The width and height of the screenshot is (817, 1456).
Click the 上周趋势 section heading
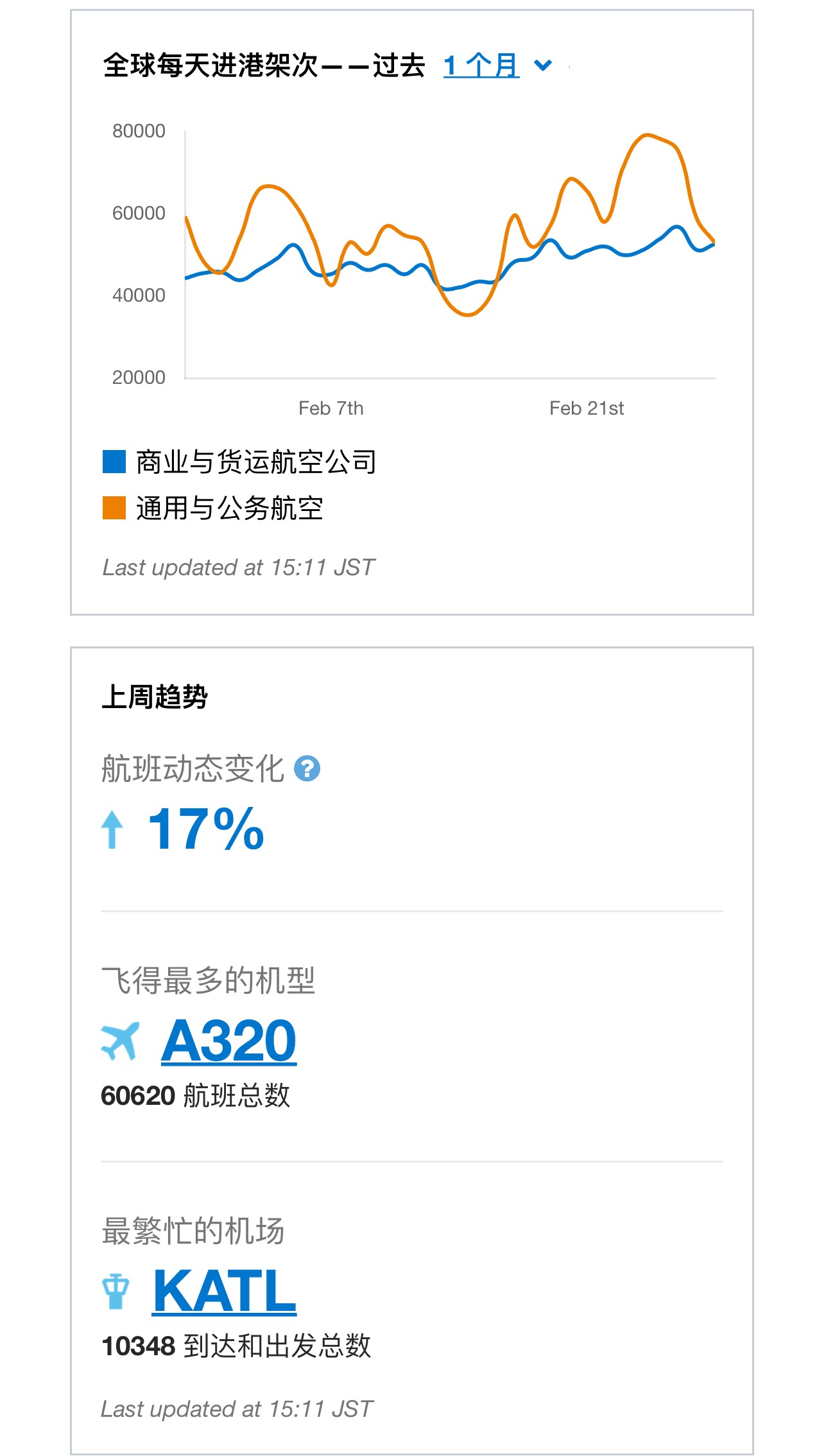(x=155, y=697)
